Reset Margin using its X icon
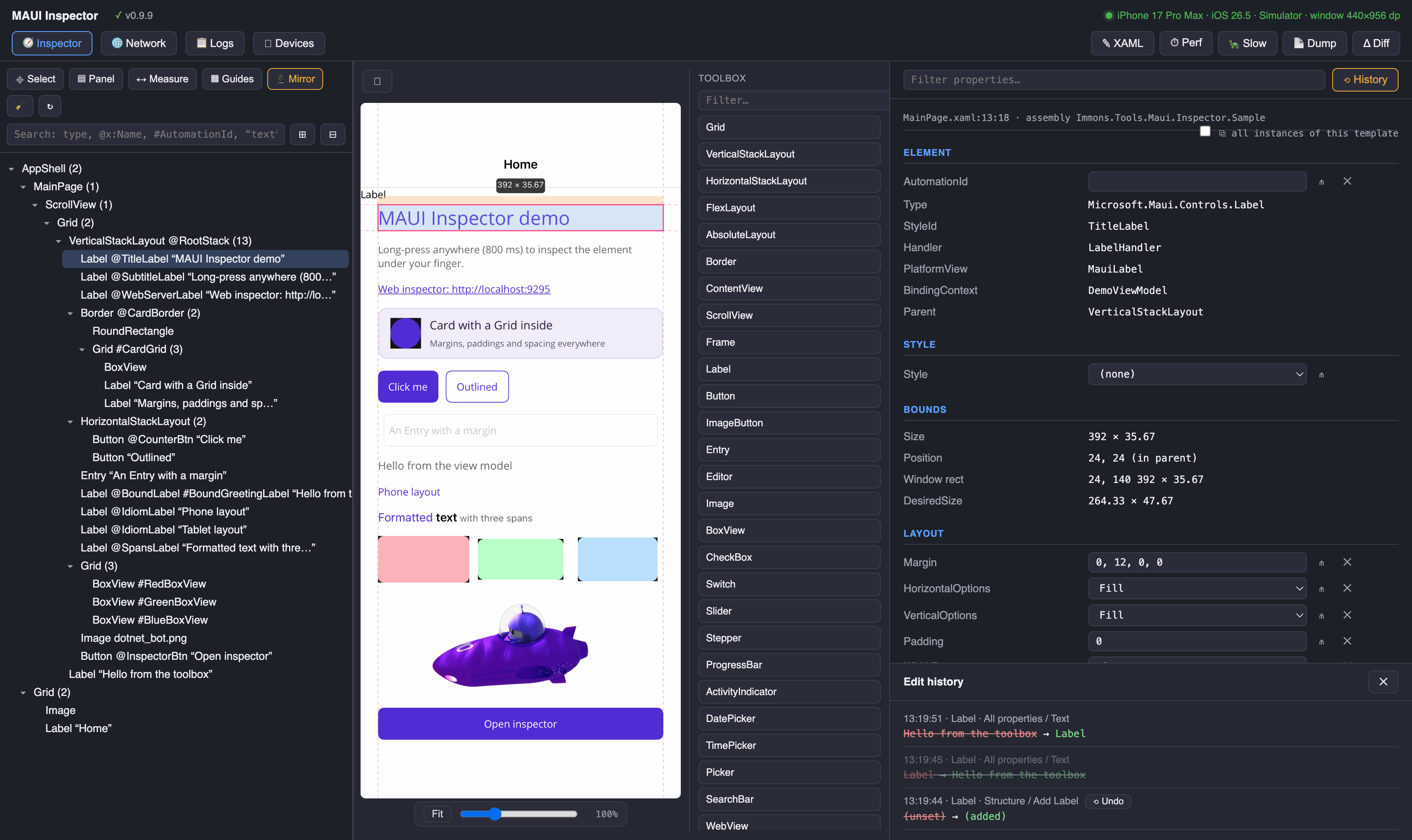This screenshot has height=840, width=1412. click(x=1347, y=562)
